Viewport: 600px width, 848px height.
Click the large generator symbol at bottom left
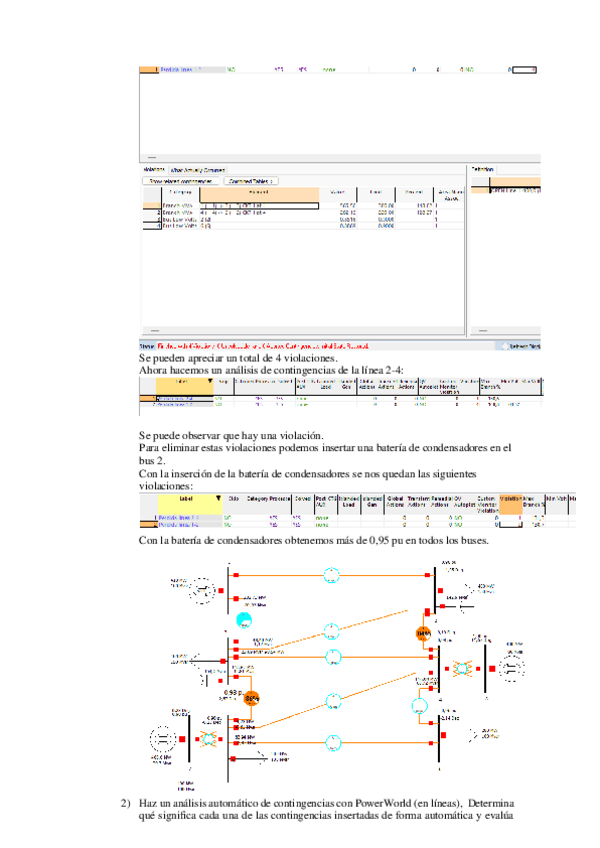[x=162, y=741]
